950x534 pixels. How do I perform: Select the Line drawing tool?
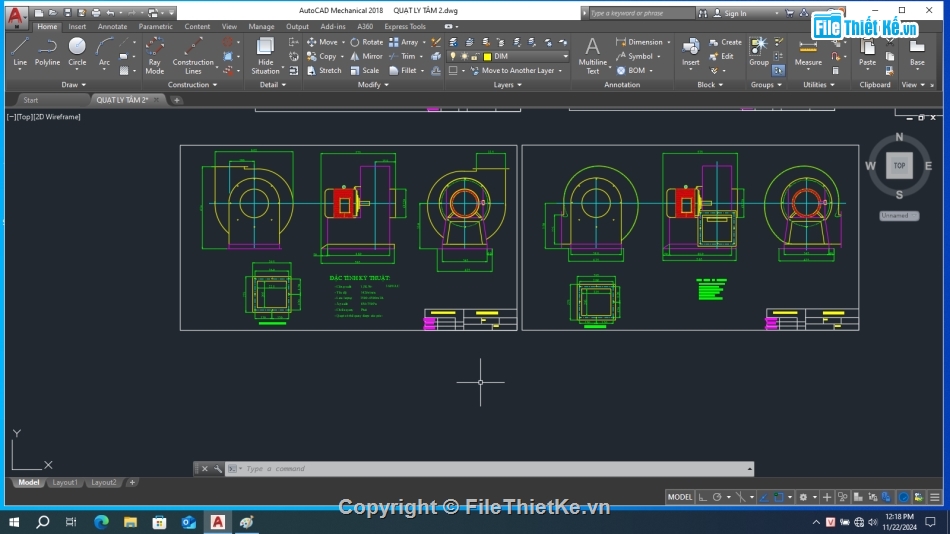20,52
